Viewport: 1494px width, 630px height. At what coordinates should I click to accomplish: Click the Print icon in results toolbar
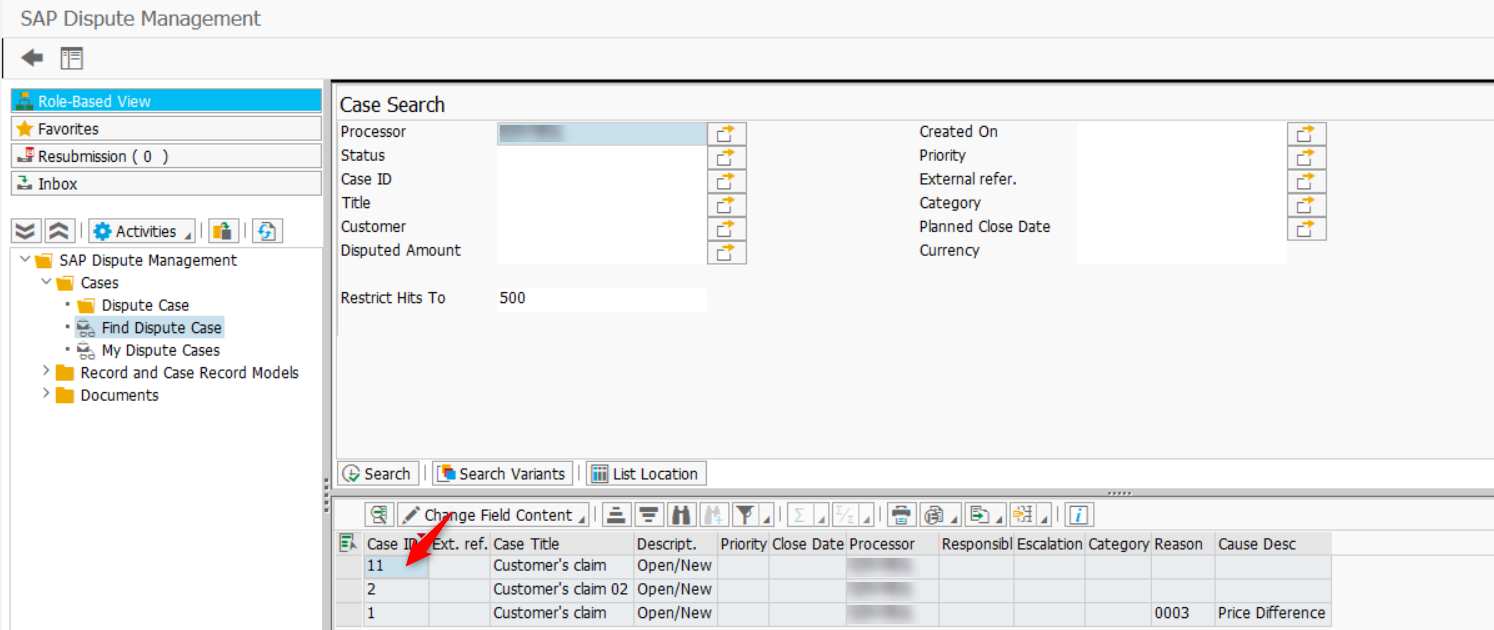point(902,515)
